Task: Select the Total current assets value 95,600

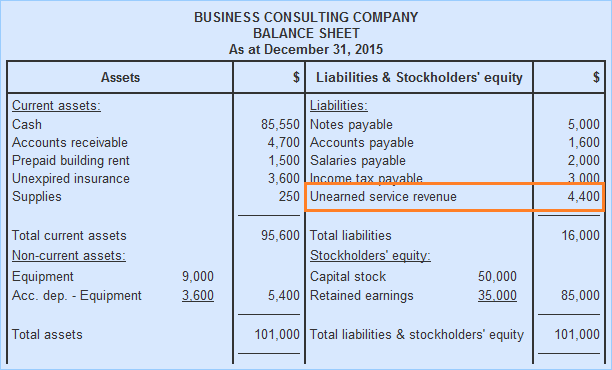Action: pos(280,235)
